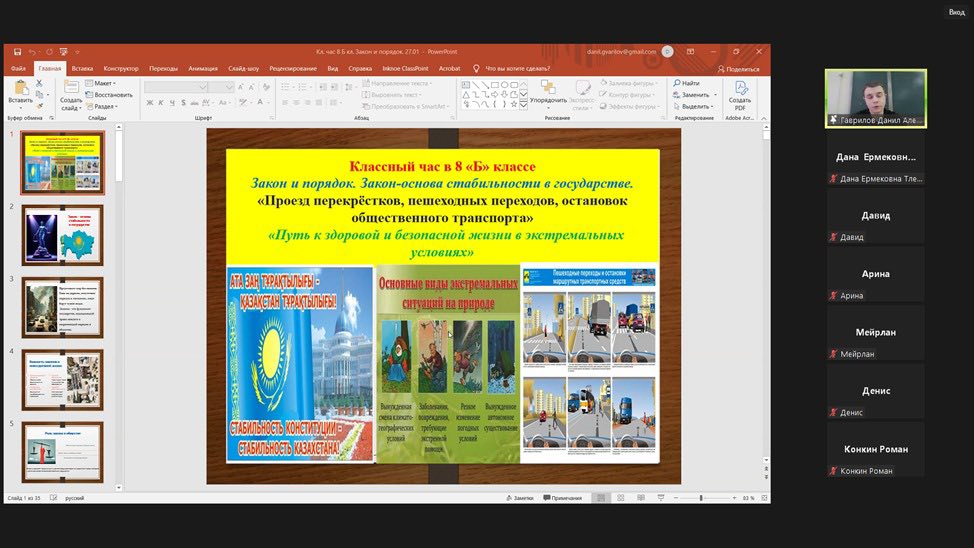Toggle normal view mode in status bar
This screenshot has height=548, width=974.
coord(600,498)
